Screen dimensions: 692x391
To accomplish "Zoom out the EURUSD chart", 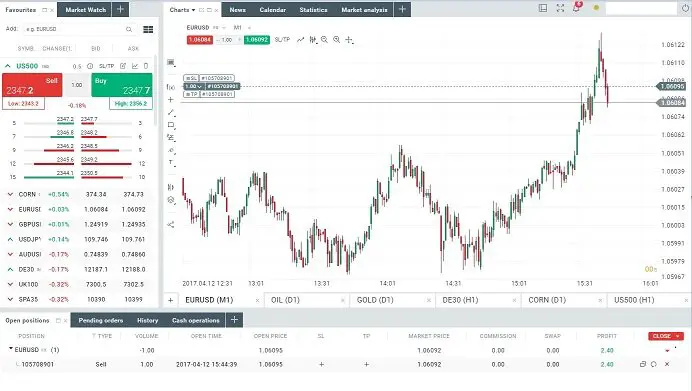I will click(324, 40).
